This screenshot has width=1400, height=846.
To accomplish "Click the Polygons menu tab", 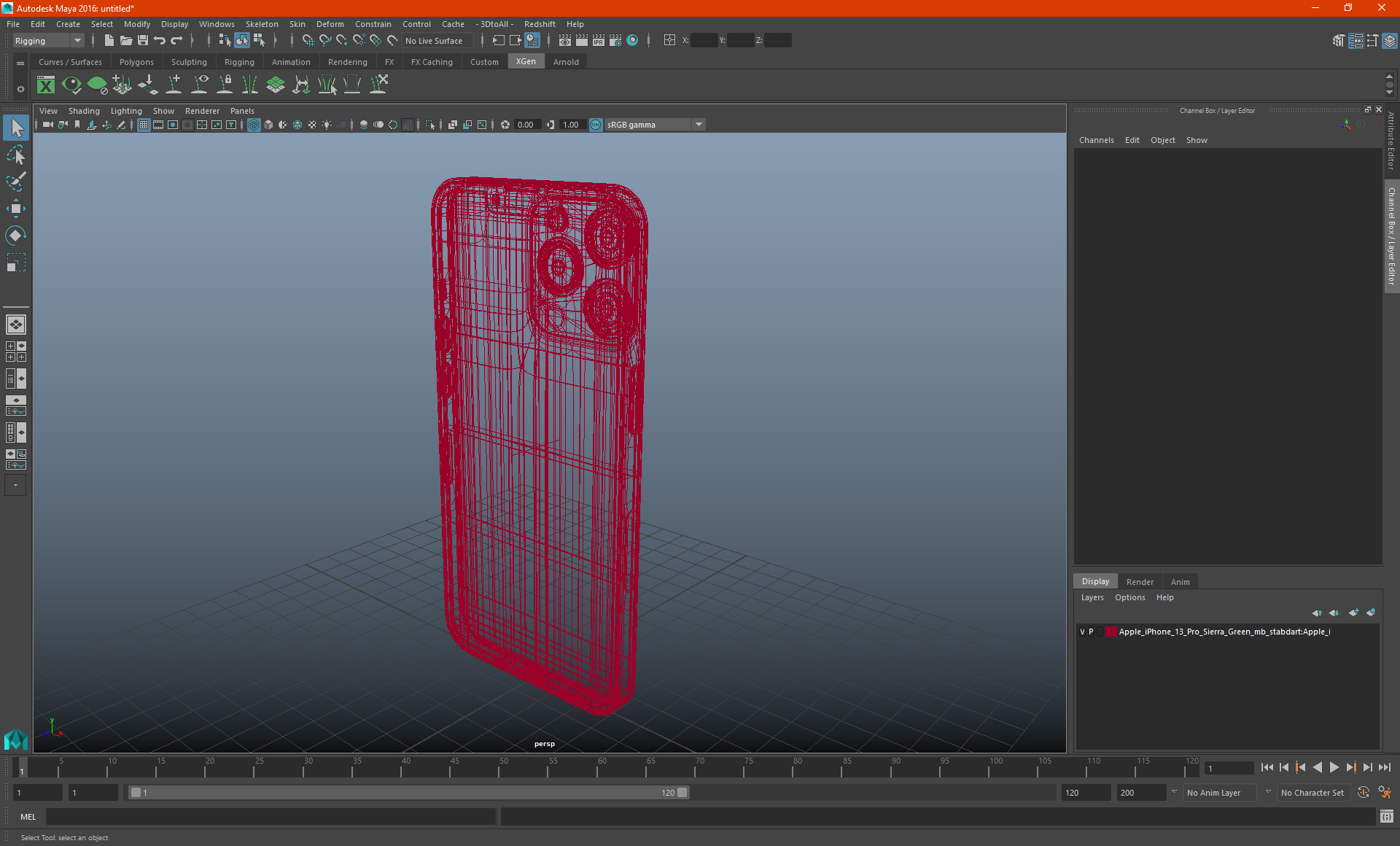I will pyautogui.click(x=138, y=62).
